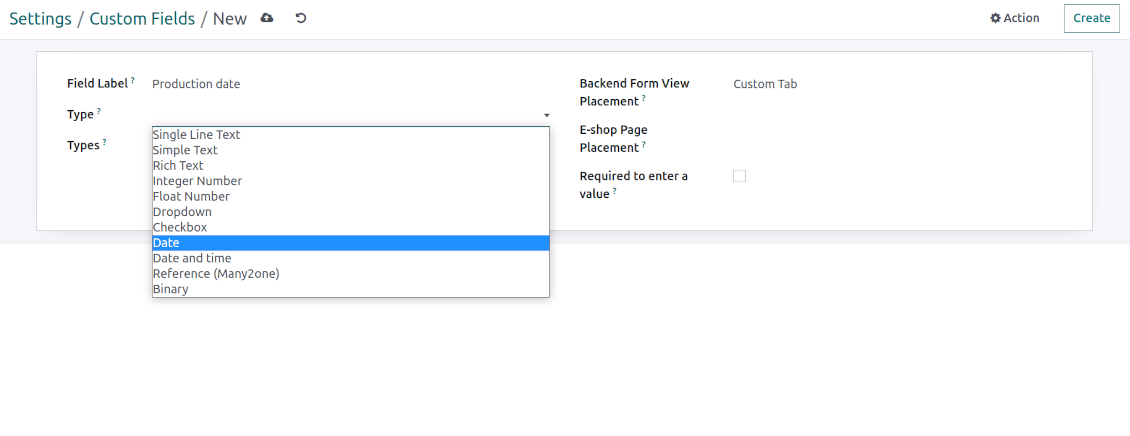
Task: Select the Rich Text option
Action: [x=350, y=166]
